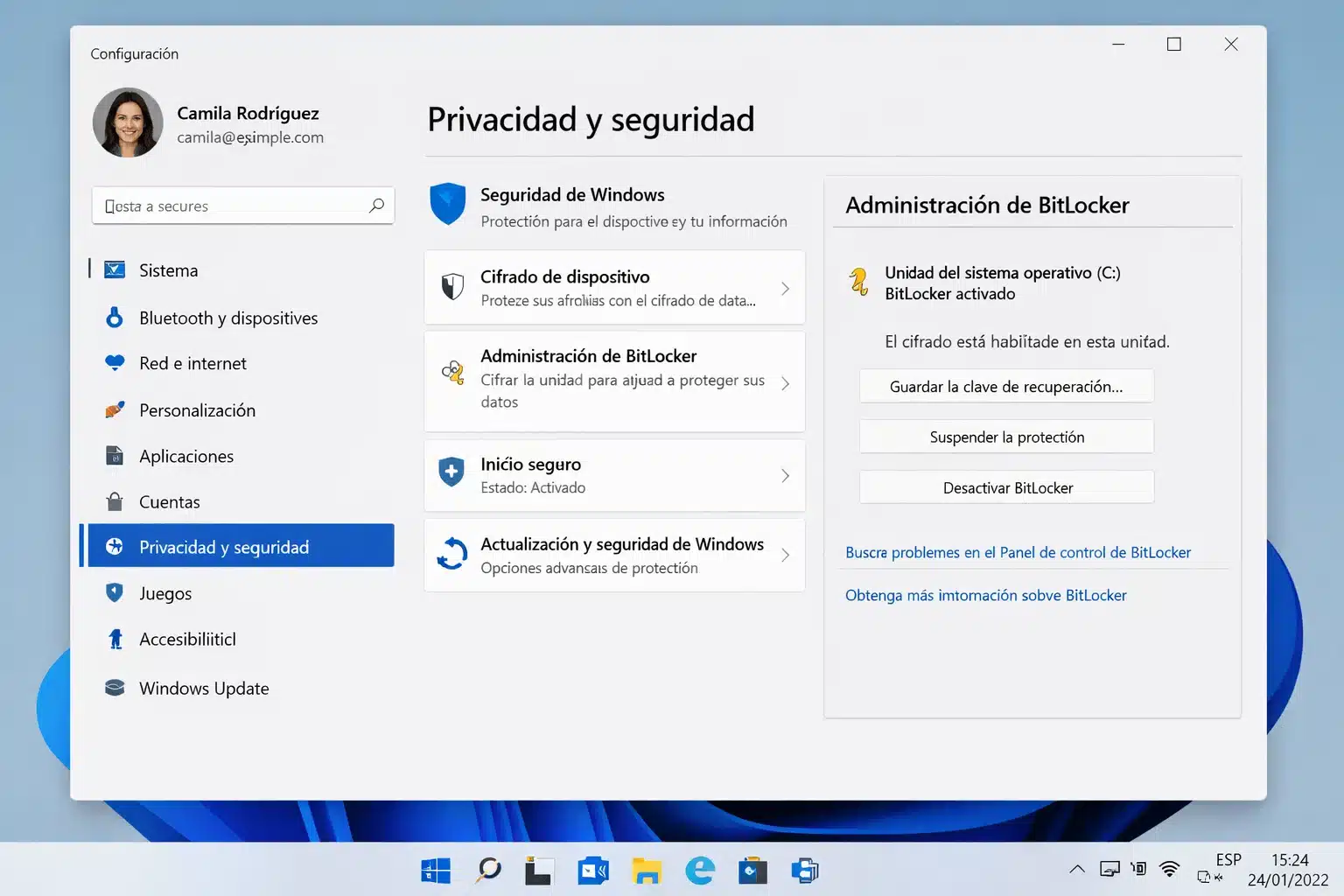This screenshot has width=1344, height=896.
Task: Open Microsoft Edge from the taskbar
Action: [x=699, y=871]
